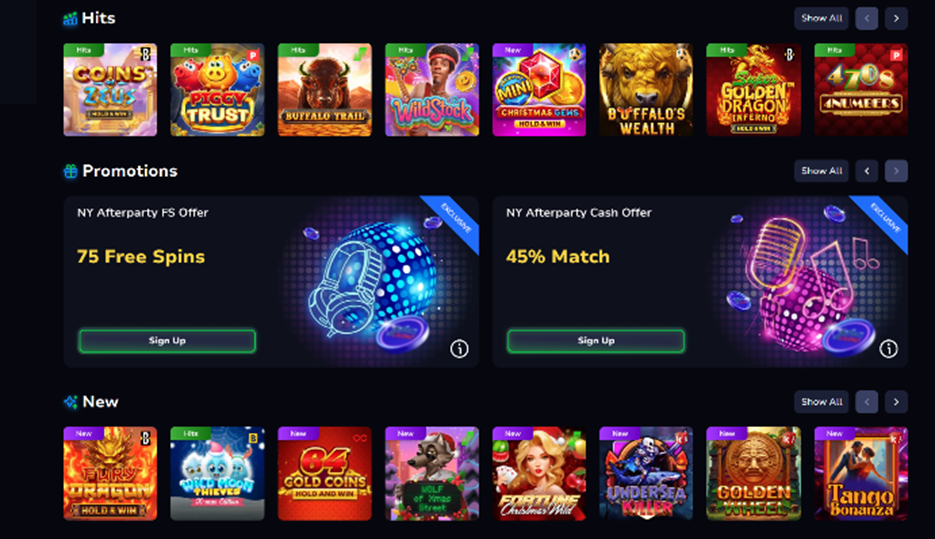Show all Promotions
The width and height of the screenshot is (935, 539).
tap(821, 171)
